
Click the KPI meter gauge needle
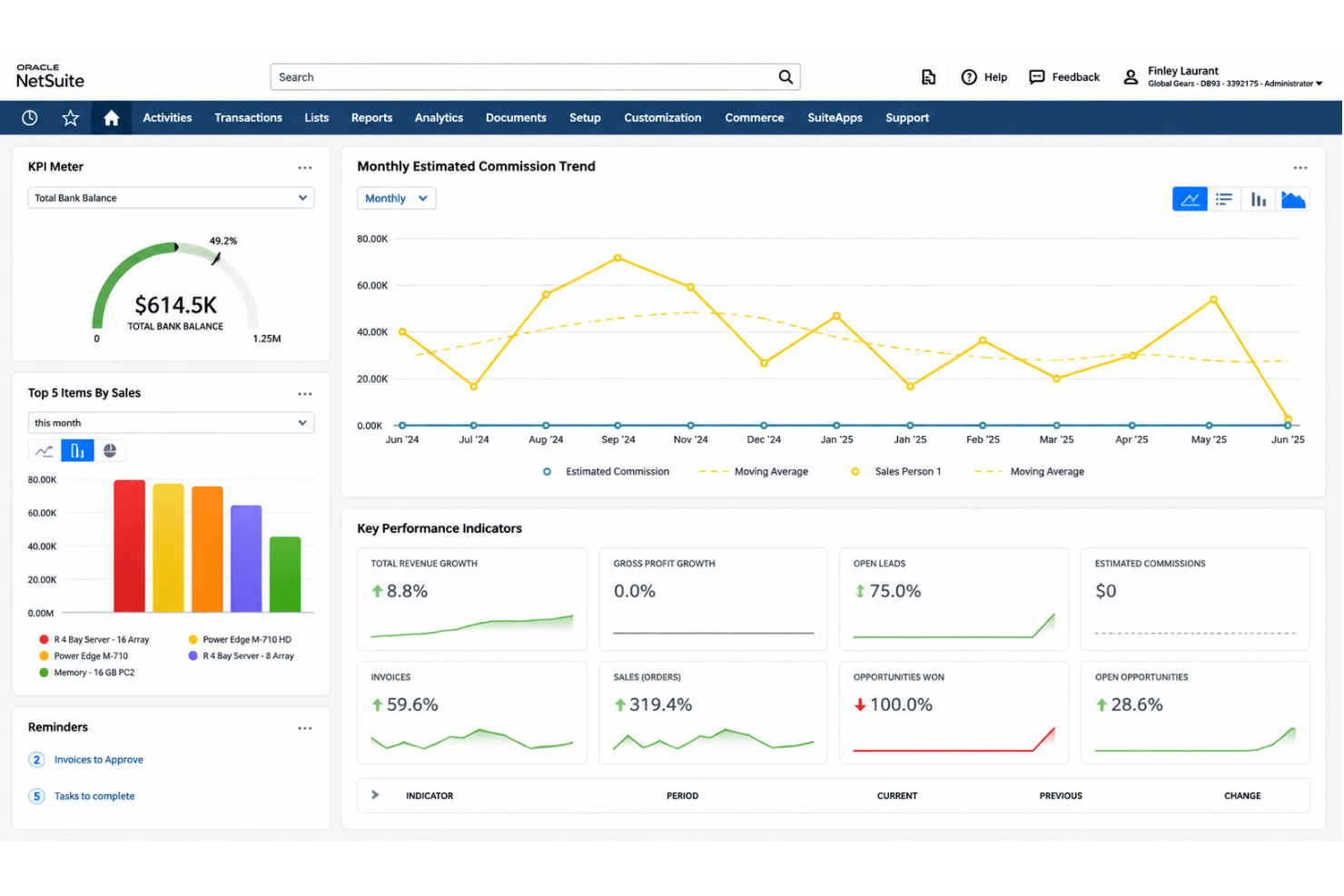pos(216,259)
